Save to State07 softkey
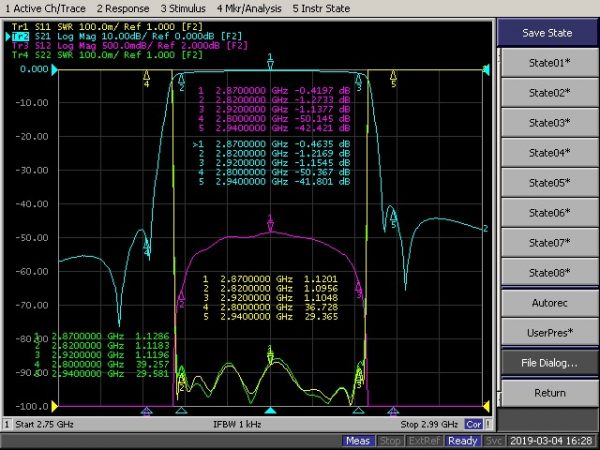This screenshot has height=450, width=600. coord(549,242)
